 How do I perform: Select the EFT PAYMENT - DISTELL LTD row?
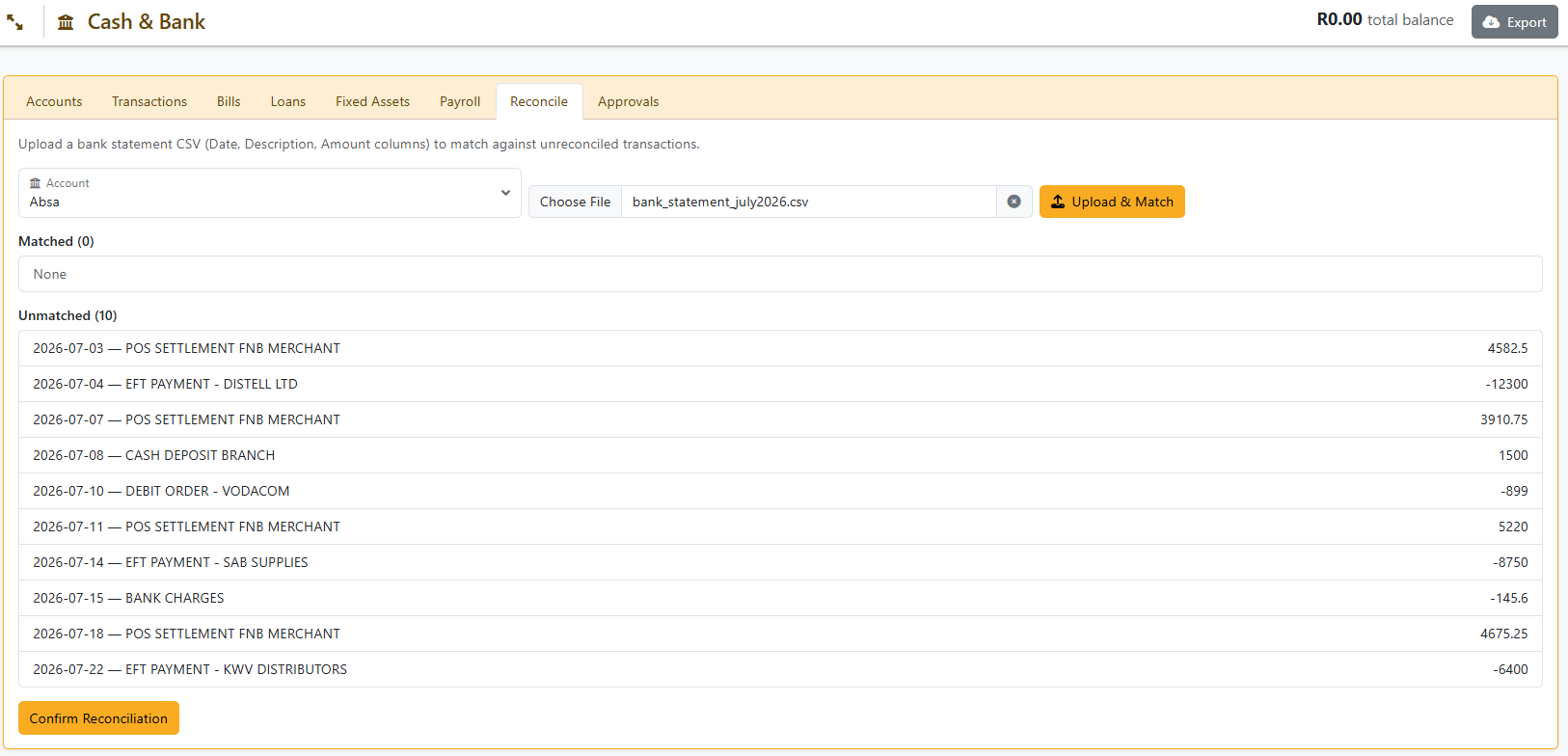pyautogui.click(x=780, y=384)
